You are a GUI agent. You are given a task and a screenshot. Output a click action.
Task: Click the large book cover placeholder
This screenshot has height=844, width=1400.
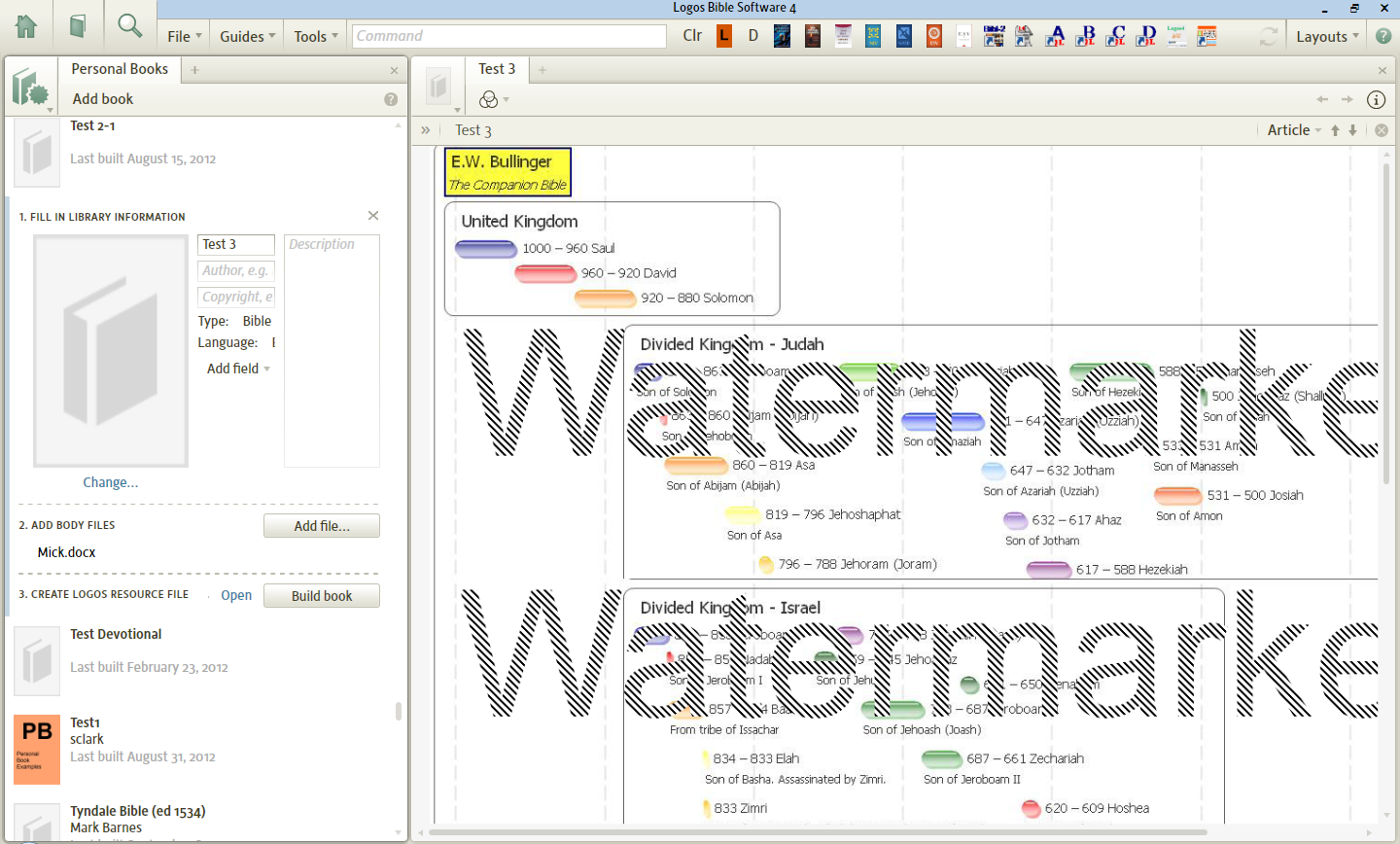(x=110, y=351)
